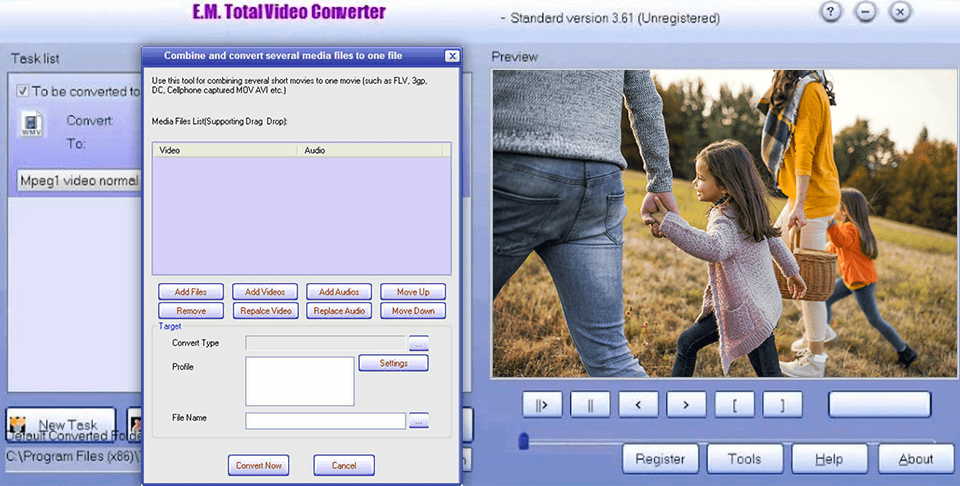Click the help question mark icon
Viewport: 960px width, 486px height.
[x=830, y=12]
